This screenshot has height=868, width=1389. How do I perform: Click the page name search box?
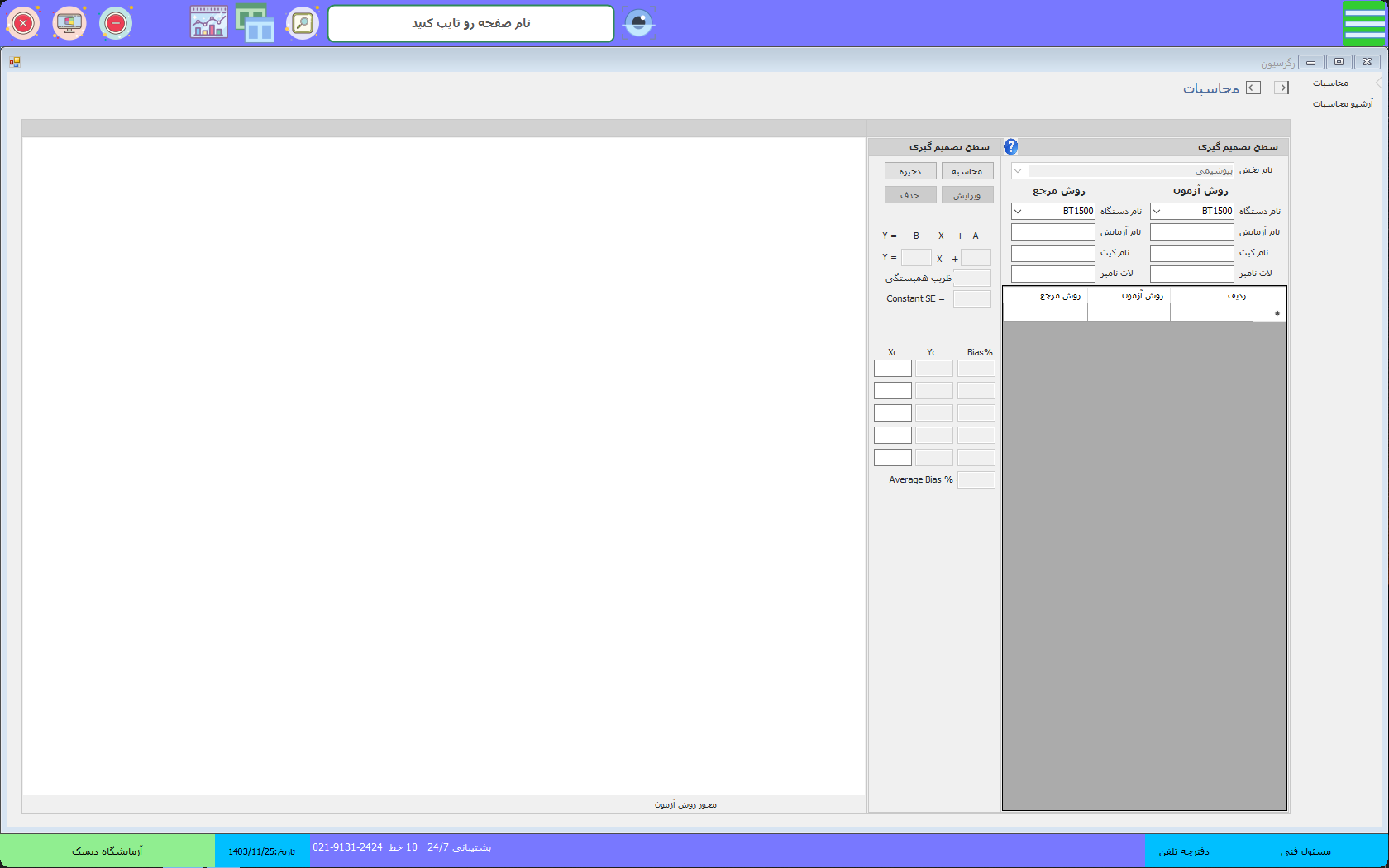click(470, 23)
